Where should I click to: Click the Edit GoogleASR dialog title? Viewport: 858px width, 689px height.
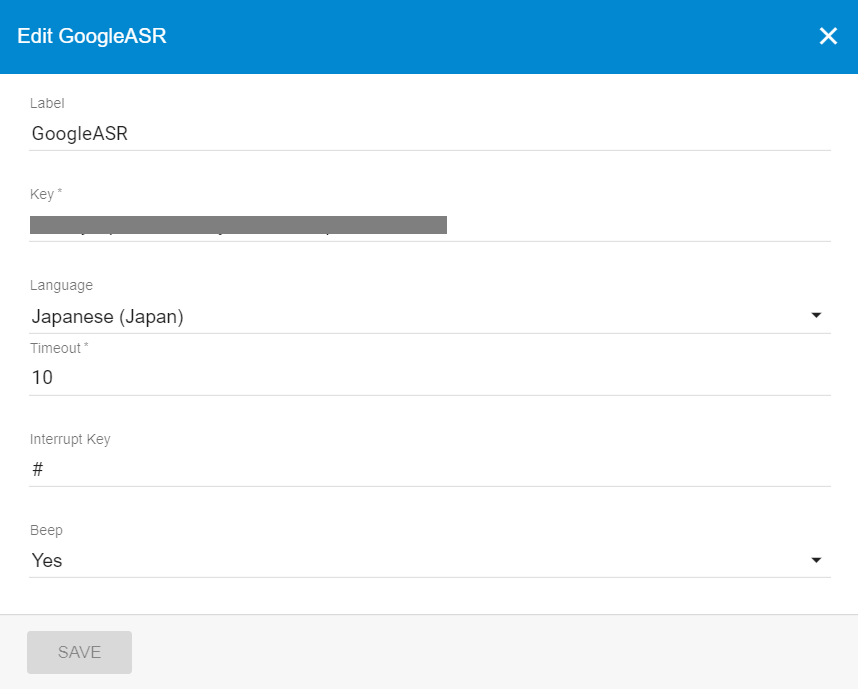pos(92,37)
